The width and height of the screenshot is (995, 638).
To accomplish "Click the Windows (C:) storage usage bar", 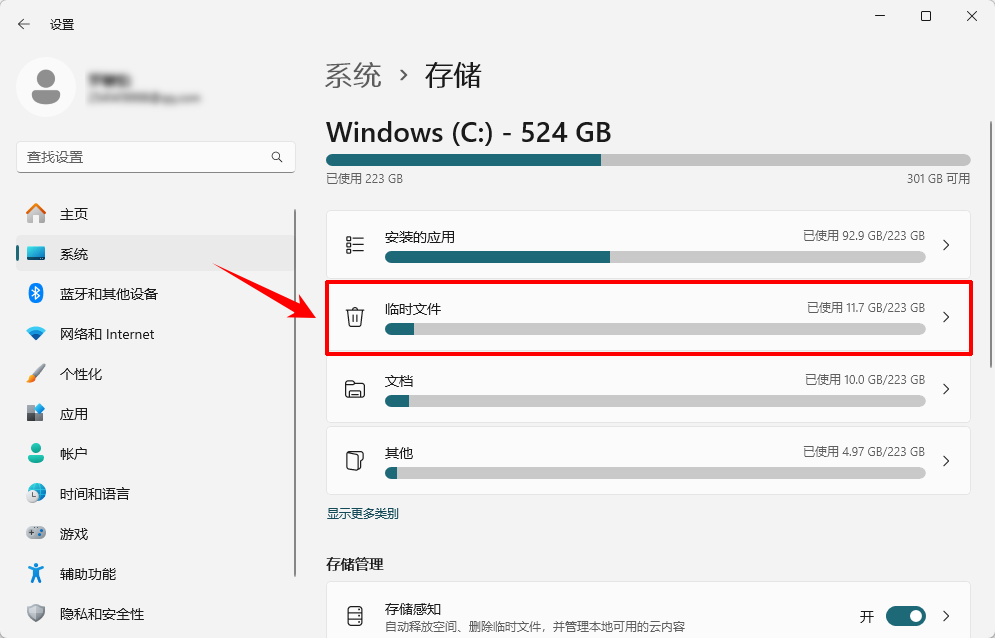I will click(648, 160).
